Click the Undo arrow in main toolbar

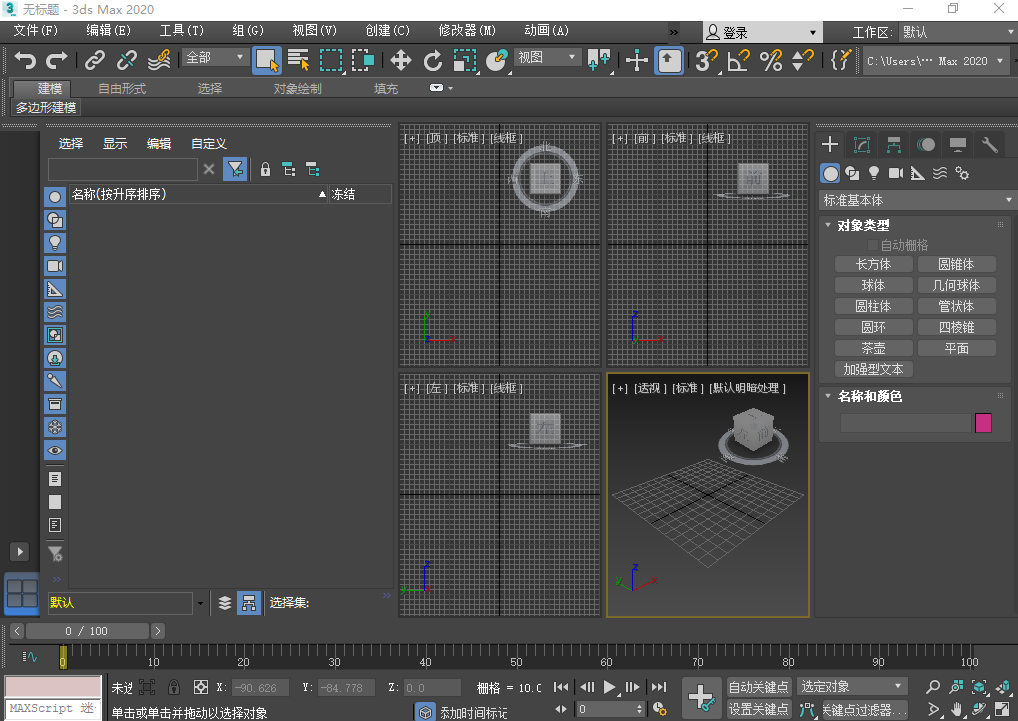pyautogui.click(x=25, y=61)
